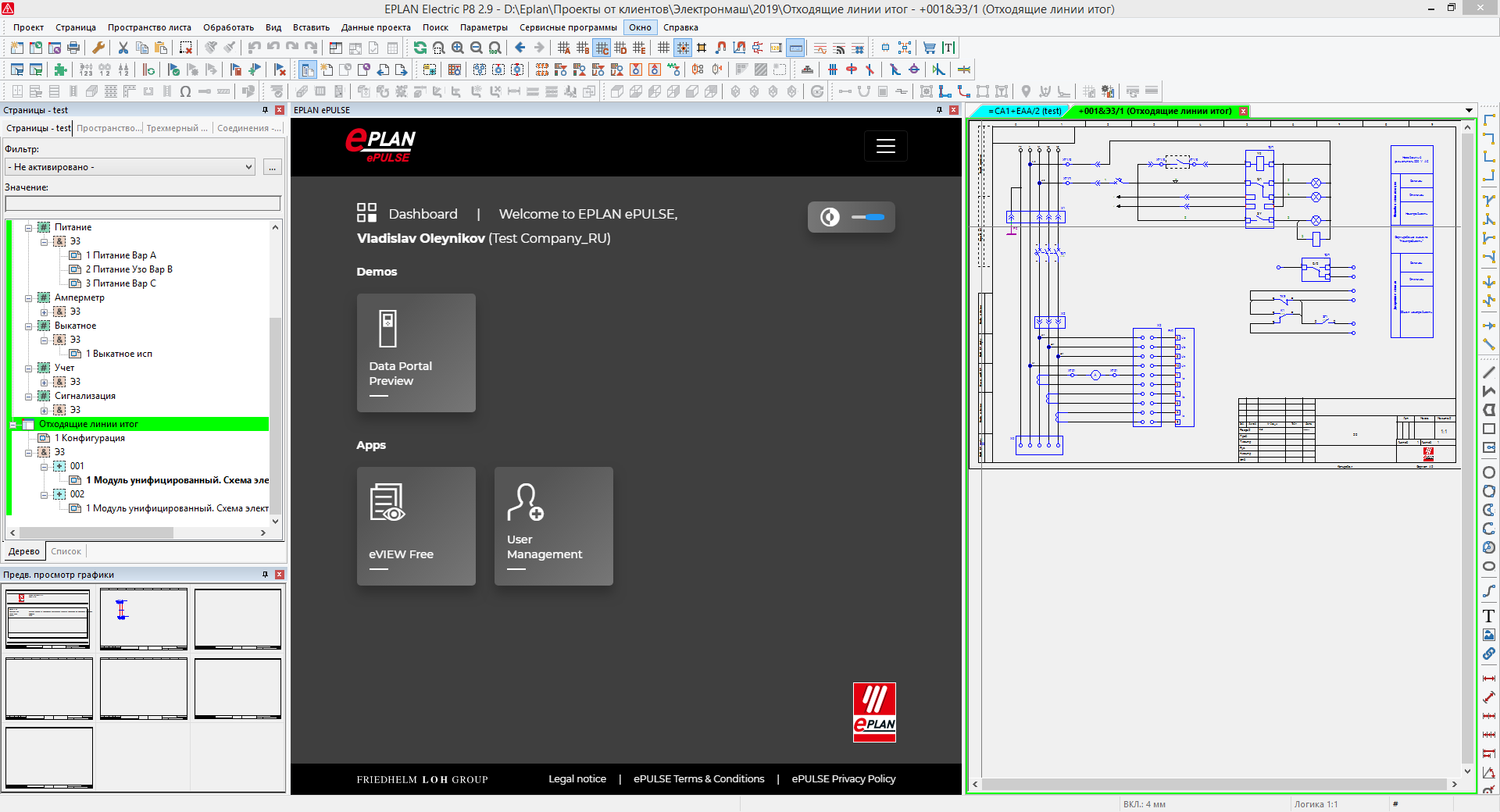Image resolution: width=1500 pixels, height=812 pixels.
Task: Toggle Grid C in the toolbar
Action: click(x=602, y=48)
